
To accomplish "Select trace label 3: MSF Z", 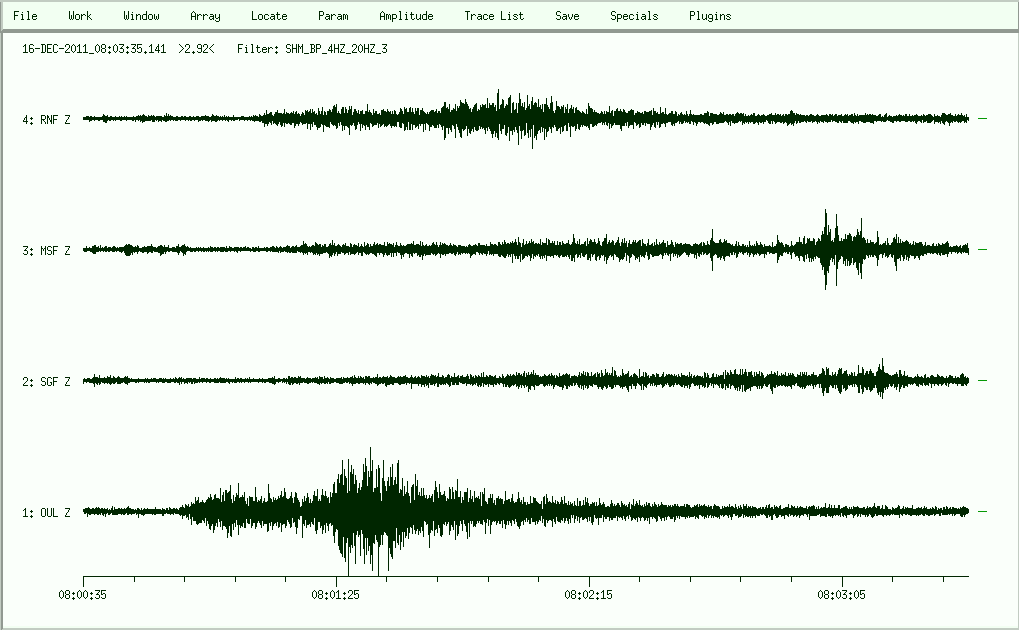I will (46, 251).
